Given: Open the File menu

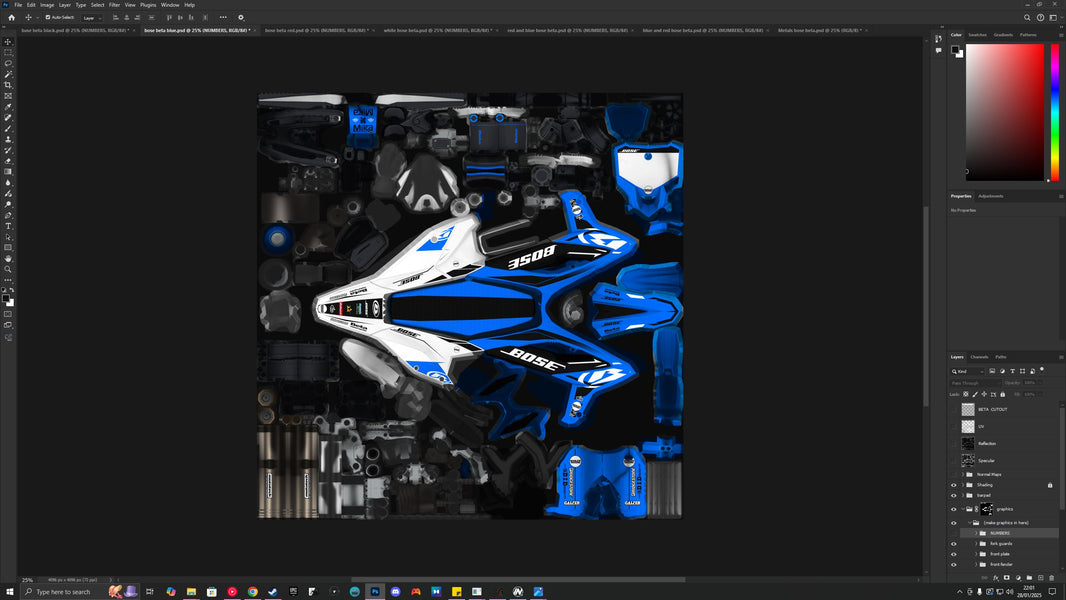Looking at the screenshot, I should click(18, 5).
